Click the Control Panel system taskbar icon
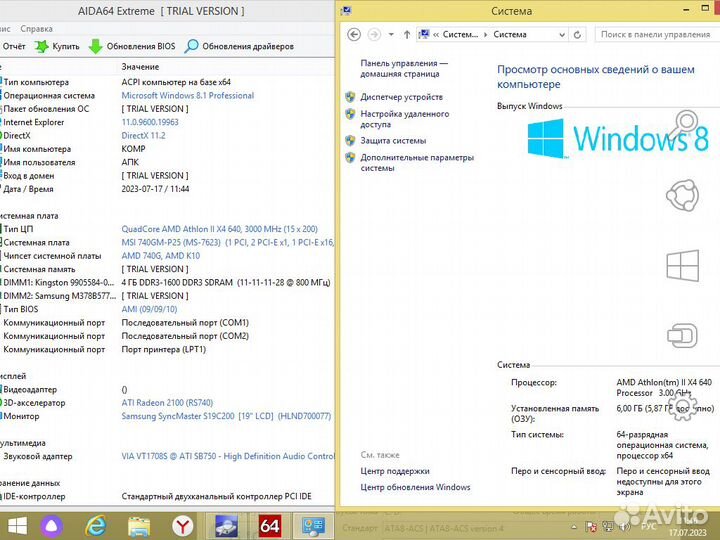The height and width of the screenshot is (540, 720). pyautogui.click(x=313, y=526)
